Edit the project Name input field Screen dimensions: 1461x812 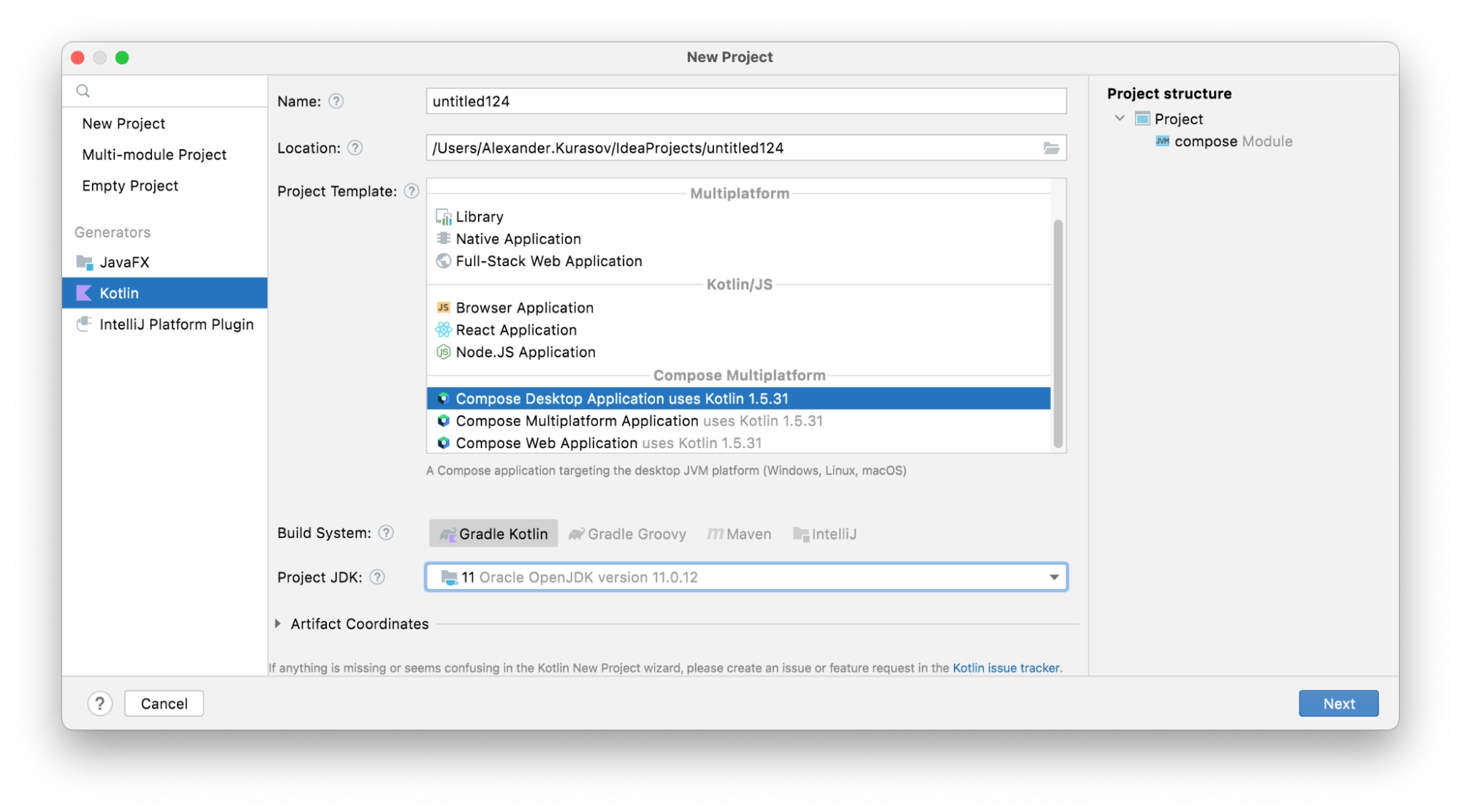[x=744, y=100]
